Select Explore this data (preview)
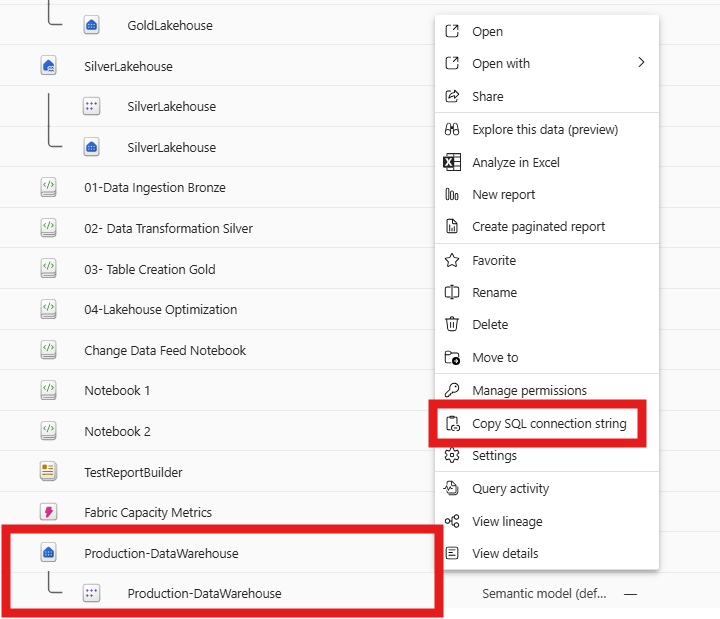Screen dimensions: 720x619 545,129
